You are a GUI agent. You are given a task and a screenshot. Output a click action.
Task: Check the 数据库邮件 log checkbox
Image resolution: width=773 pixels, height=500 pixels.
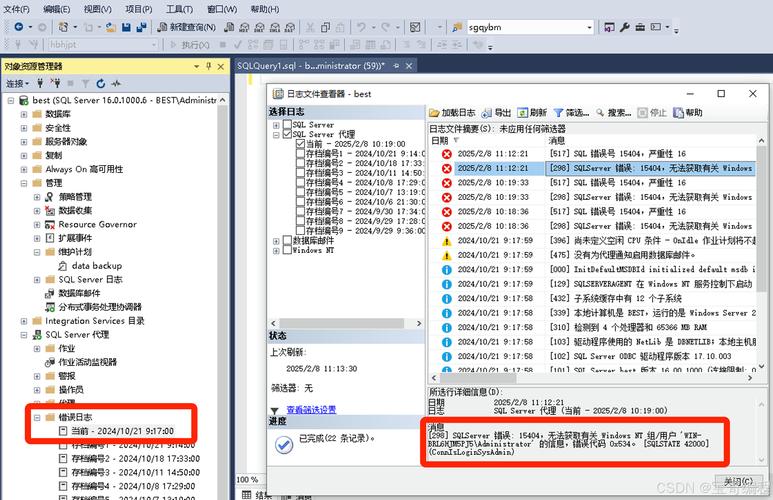(x=287, y=240)
